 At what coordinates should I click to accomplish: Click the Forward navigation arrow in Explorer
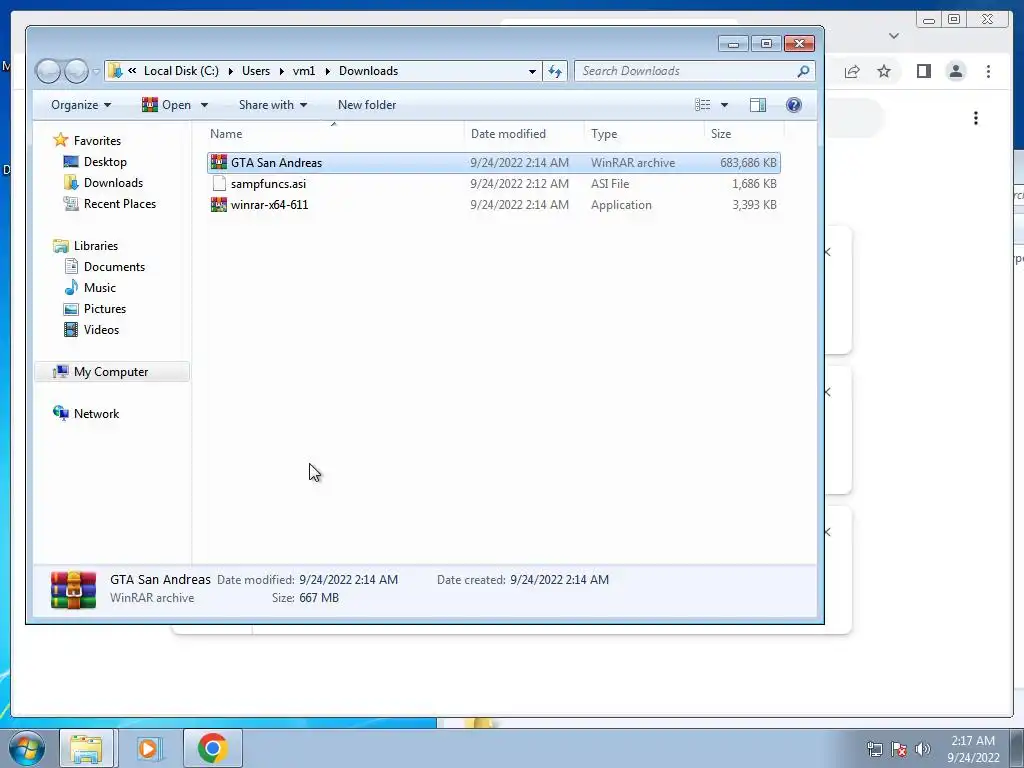click(x=76, y=71)
